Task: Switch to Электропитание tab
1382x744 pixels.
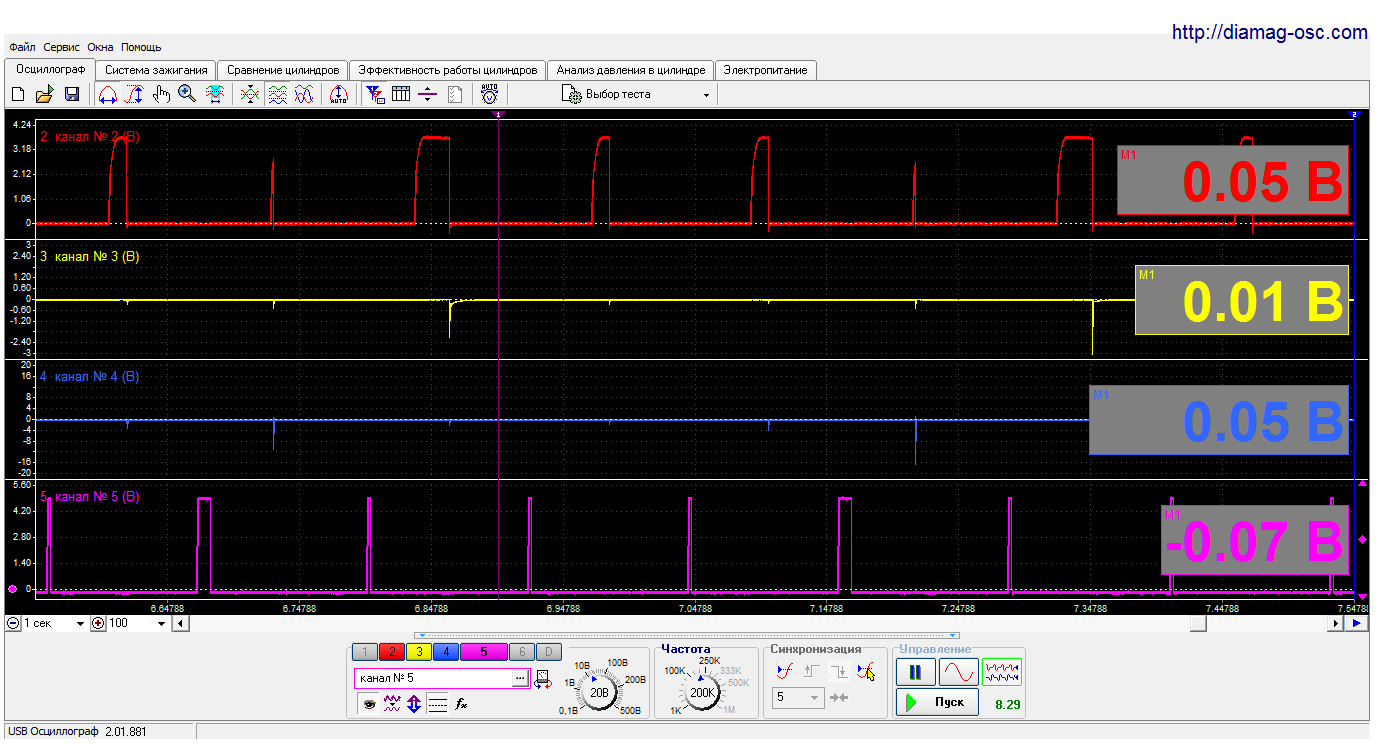Action: pyautogui.click(x=766, y=70)
